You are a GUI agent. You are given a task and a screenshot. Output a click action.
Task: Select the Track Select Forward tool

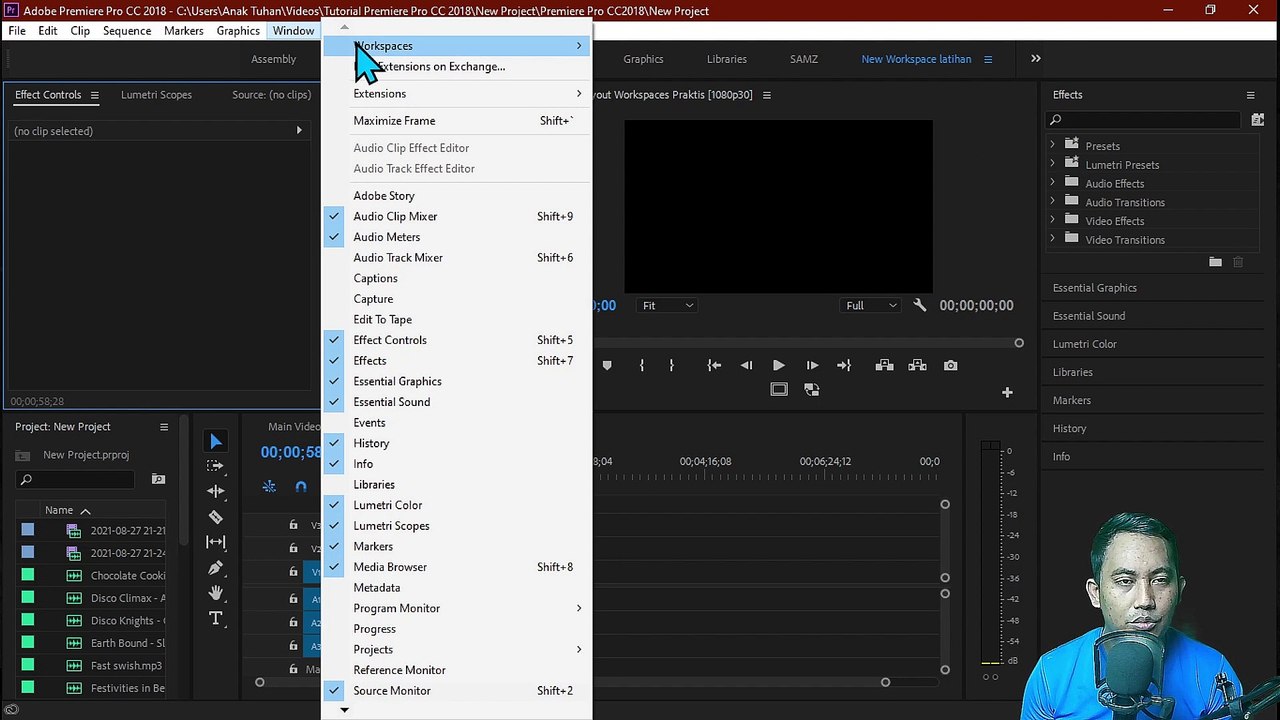215,466
